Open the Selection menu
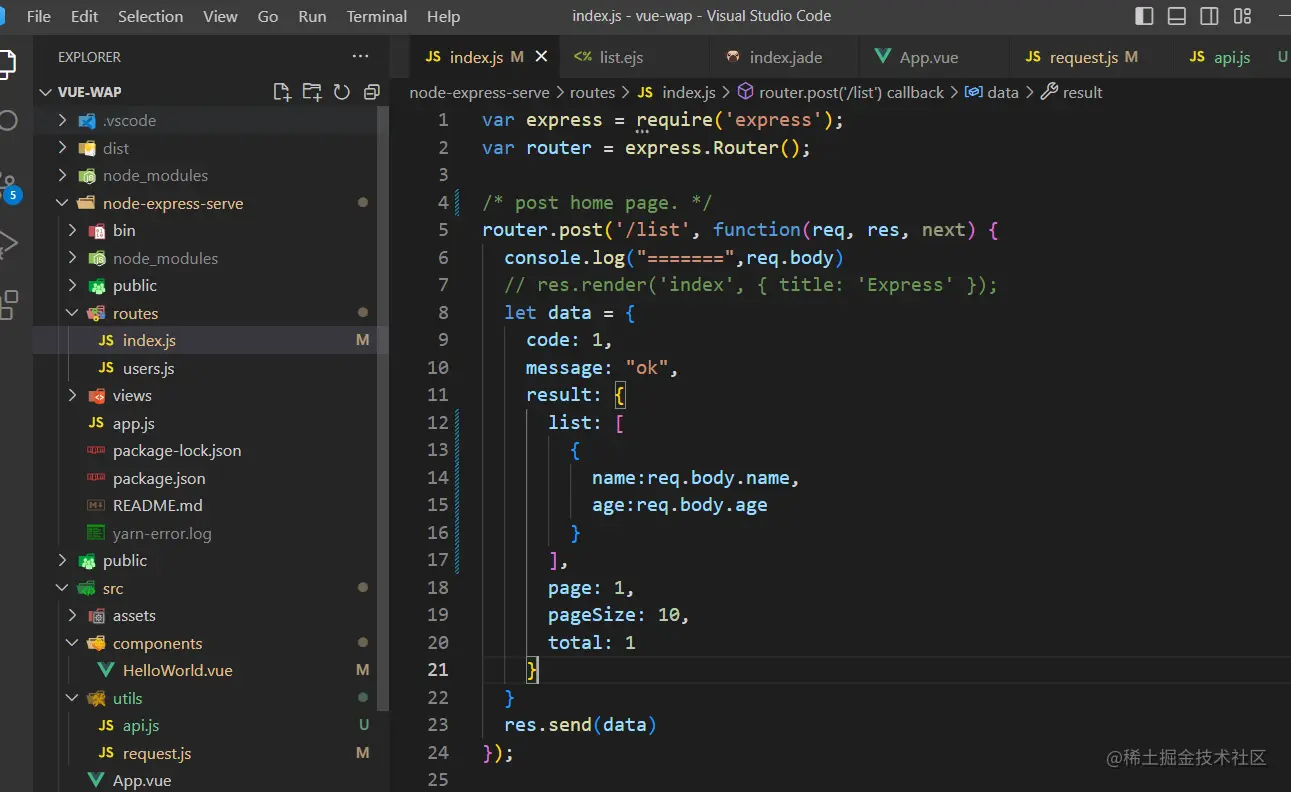 point(150,17)
